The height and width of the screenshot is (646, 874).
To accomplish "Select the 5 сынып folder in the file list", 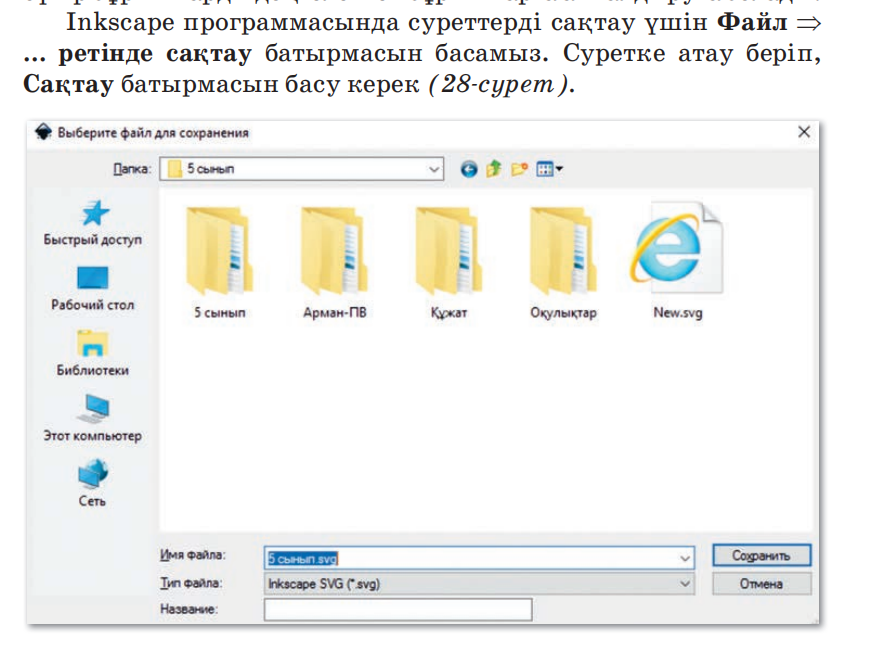I will click(220, 263).
